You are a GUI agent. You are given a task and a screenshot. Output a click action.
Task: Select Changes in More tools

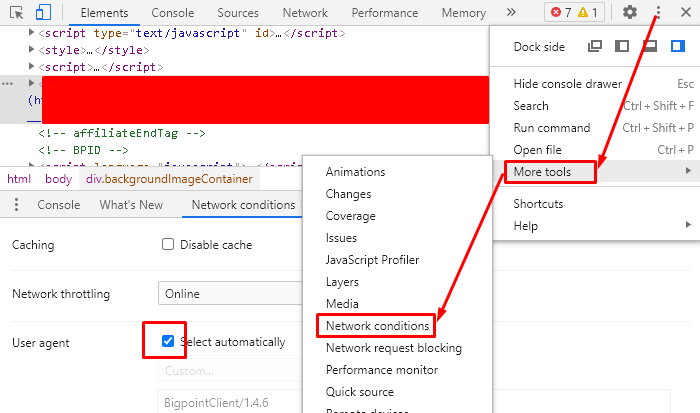[397, 194]
